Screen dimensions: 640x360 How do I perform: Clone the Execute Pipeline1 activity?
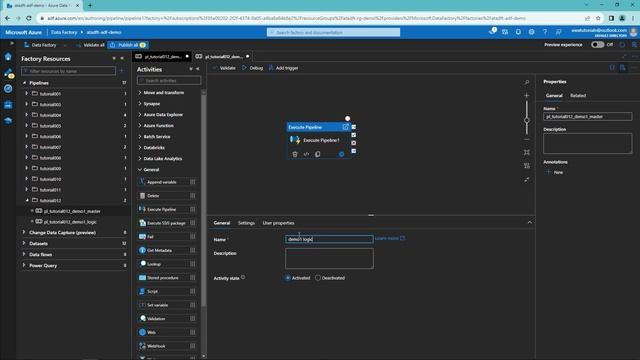coord(318,154)
